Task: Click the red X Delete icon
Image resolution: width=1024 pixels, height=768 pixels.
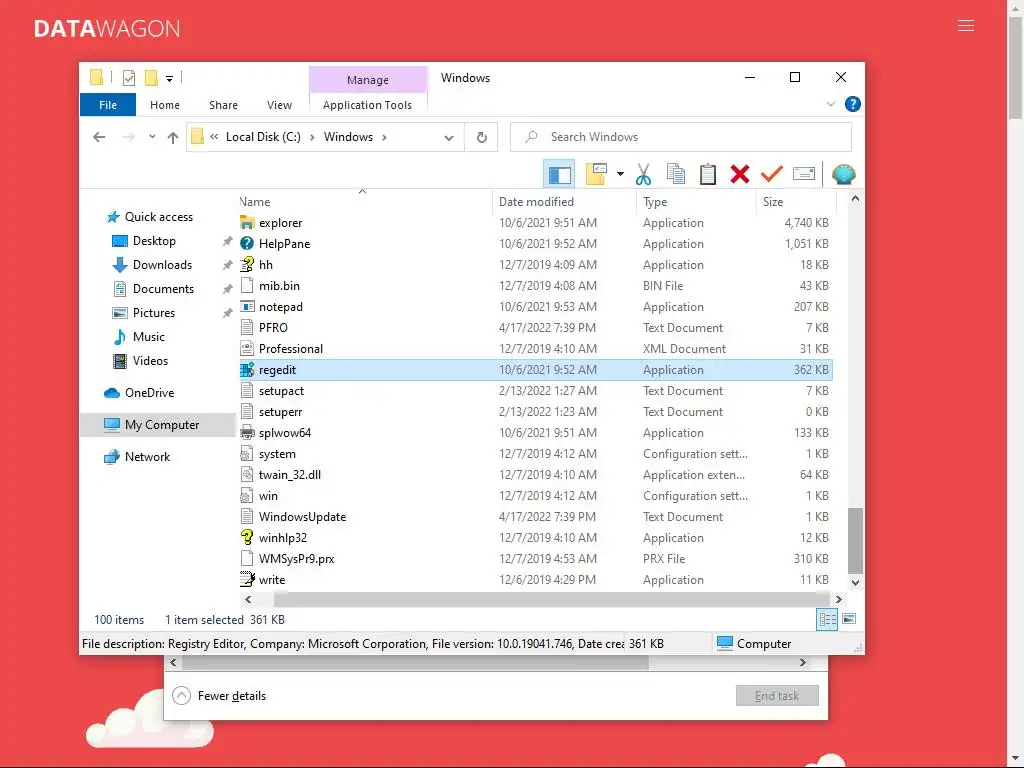Action: coord(740,174)
